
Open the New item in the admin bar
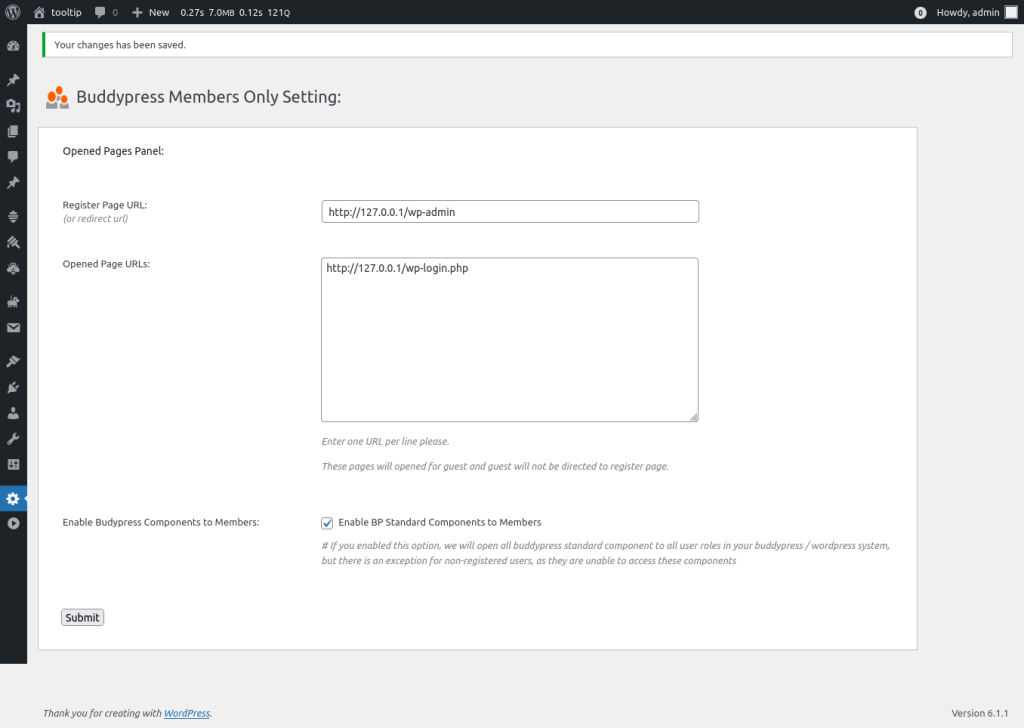[150, 12]
